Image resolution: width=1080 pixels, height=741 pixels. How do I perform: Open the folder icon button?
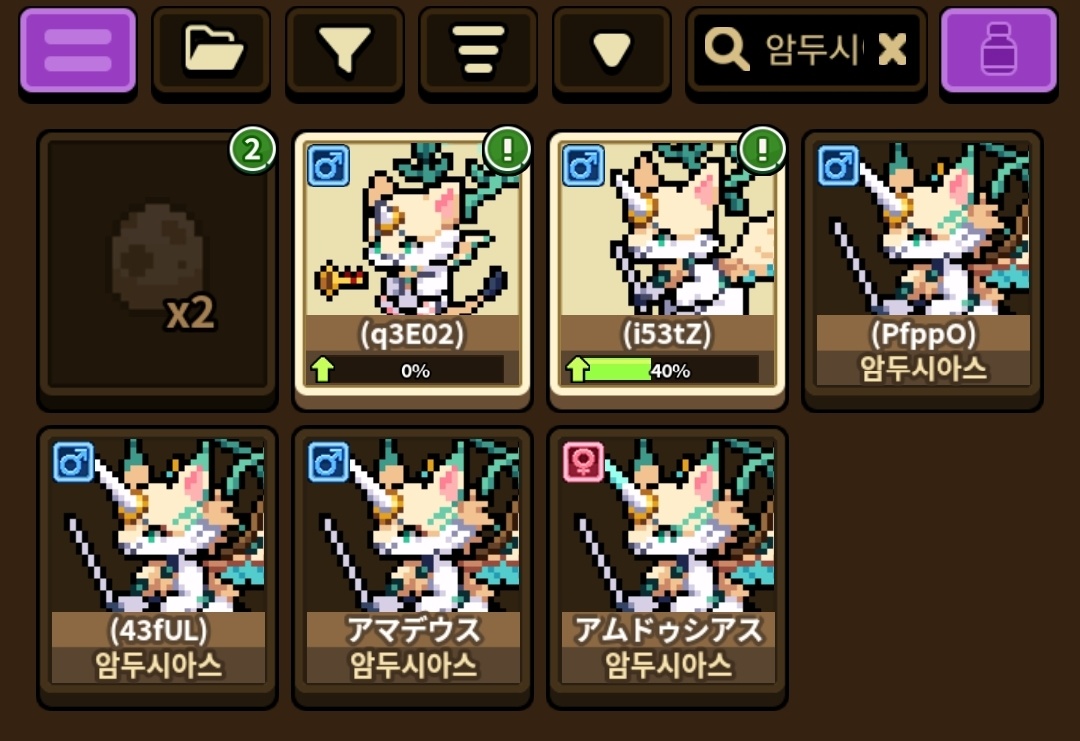click(211, 51)
